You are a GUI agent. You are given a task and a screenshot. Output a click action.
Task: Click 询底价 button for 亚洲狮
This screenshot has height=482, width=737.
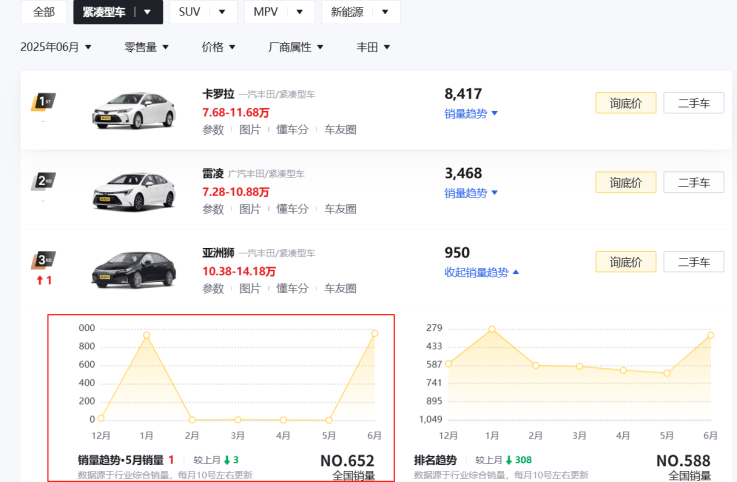coord(626,262)
